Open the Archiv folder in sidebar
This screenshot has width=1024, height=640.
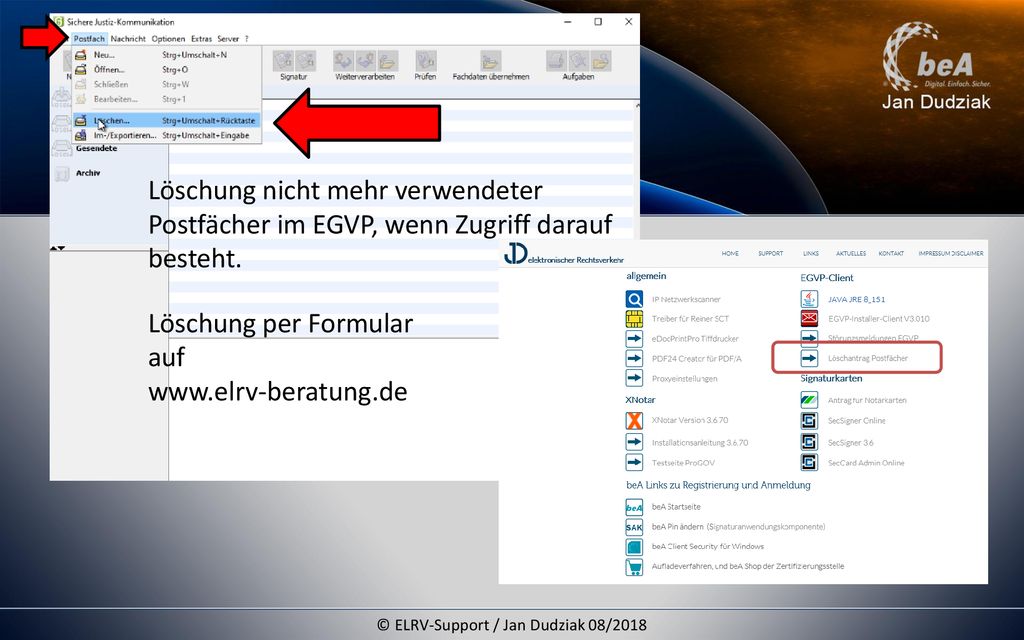point(88,173)
